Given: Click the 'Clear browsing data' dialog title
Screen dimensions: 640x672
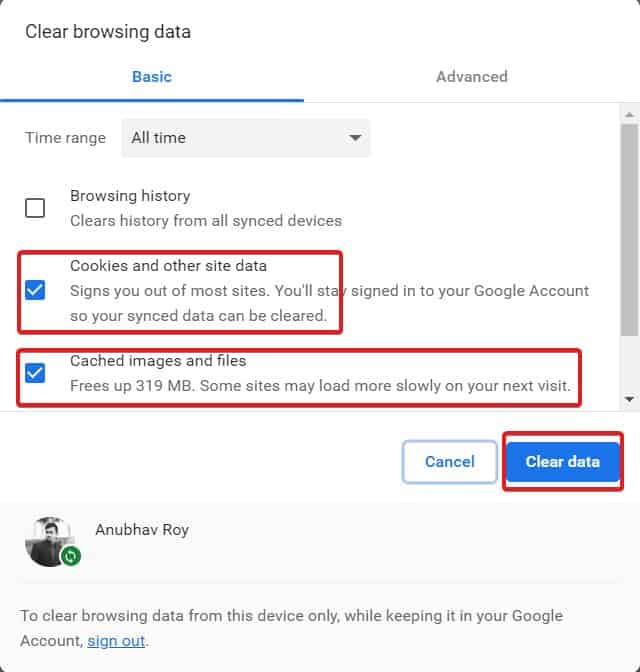Looking at the screenshot, I should click(x=108, y=32).
